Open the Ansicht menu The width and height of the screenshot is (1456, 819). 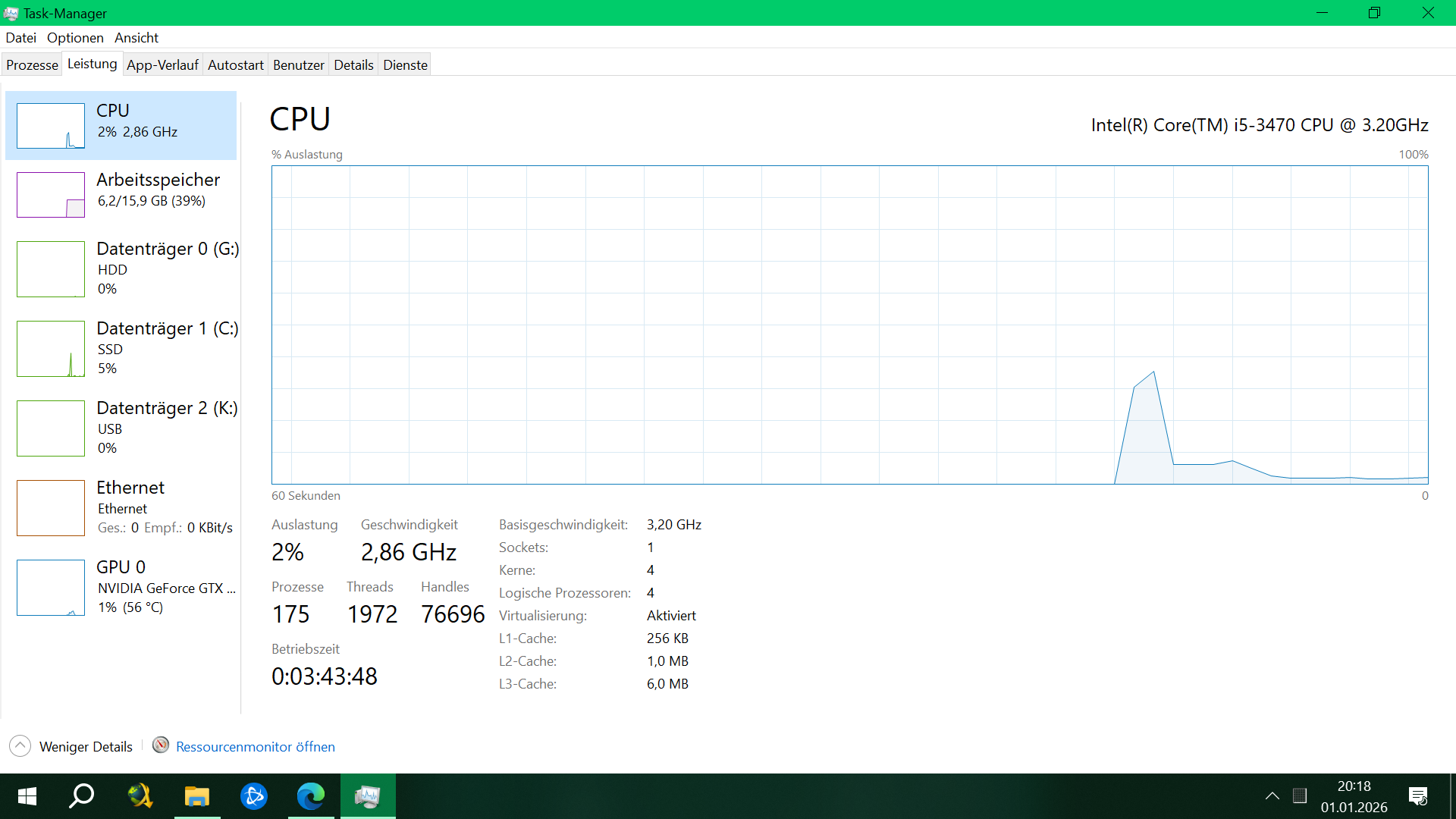click(x=136, y=38)
